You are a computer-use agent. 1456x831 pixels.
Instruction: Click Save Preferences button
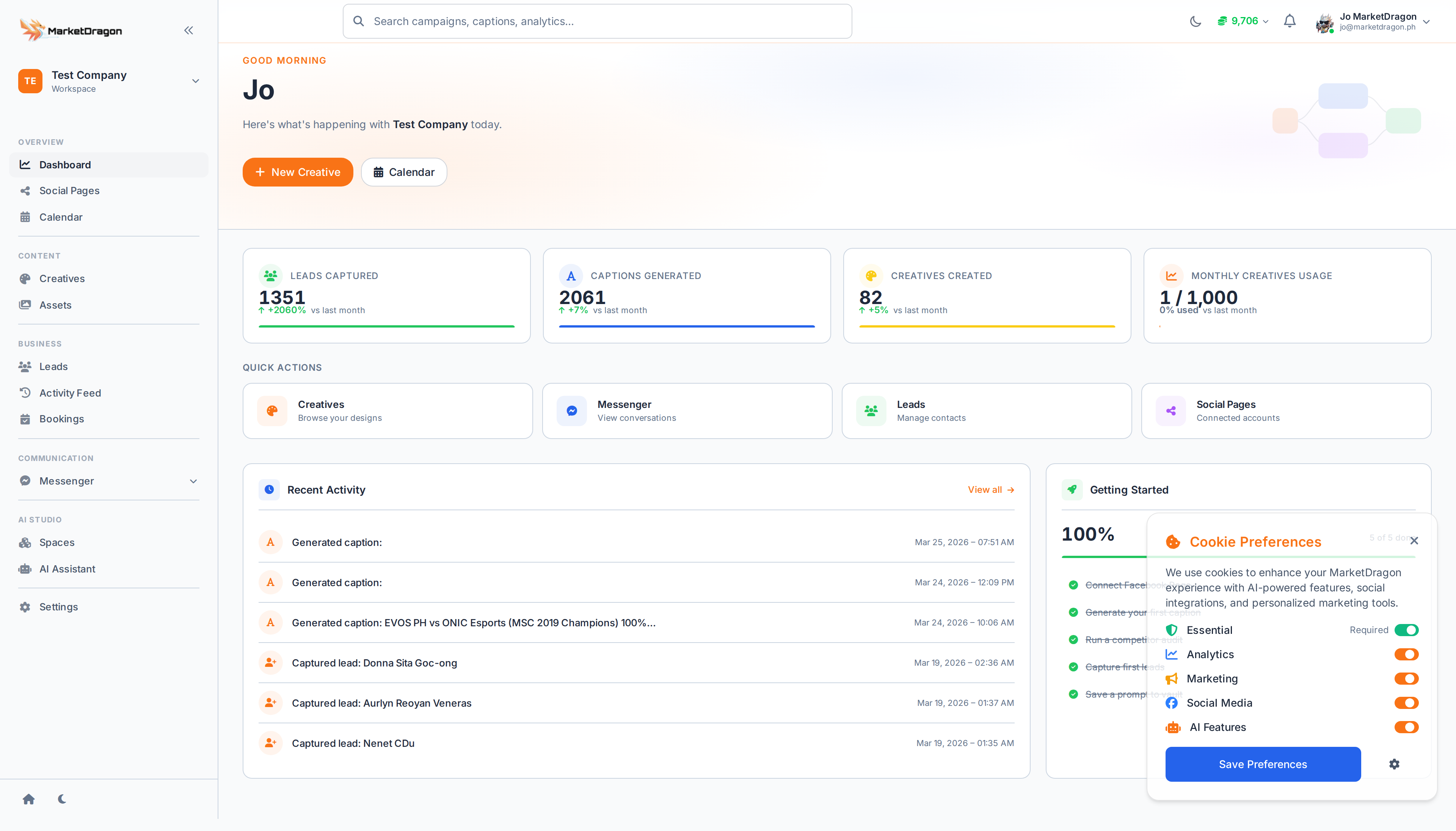coord(1263,764)
